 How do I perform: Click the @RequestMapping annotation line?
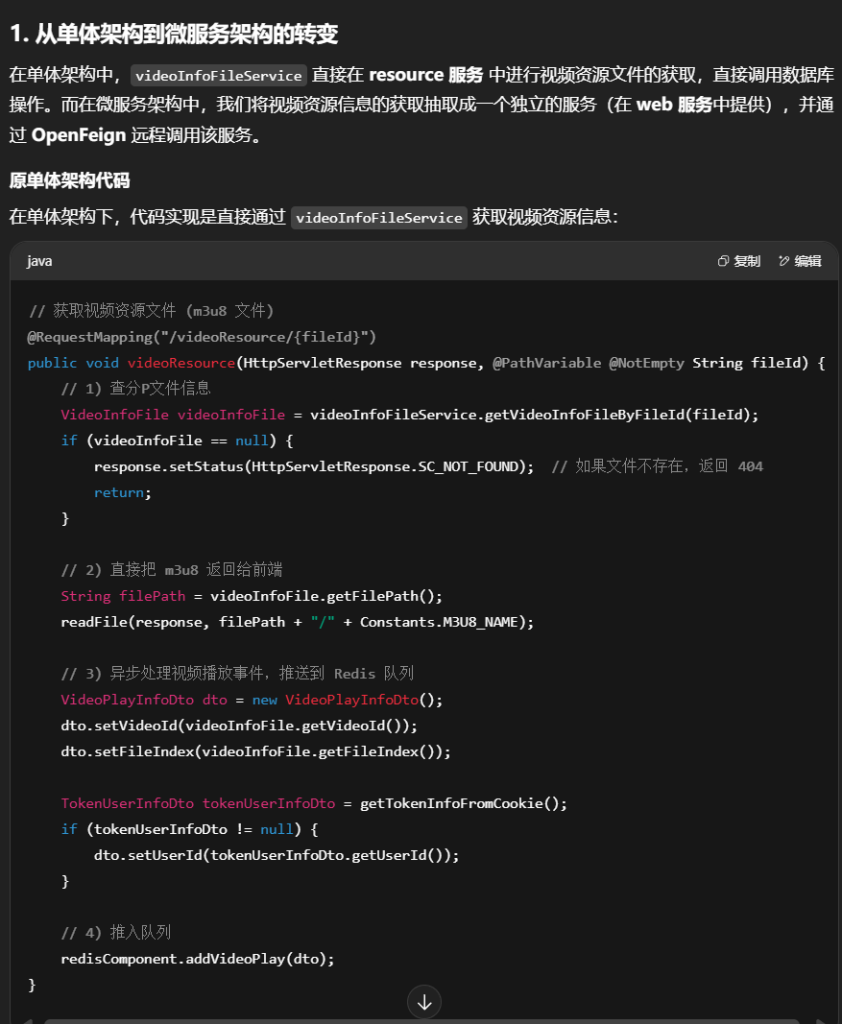pos(202,336)
